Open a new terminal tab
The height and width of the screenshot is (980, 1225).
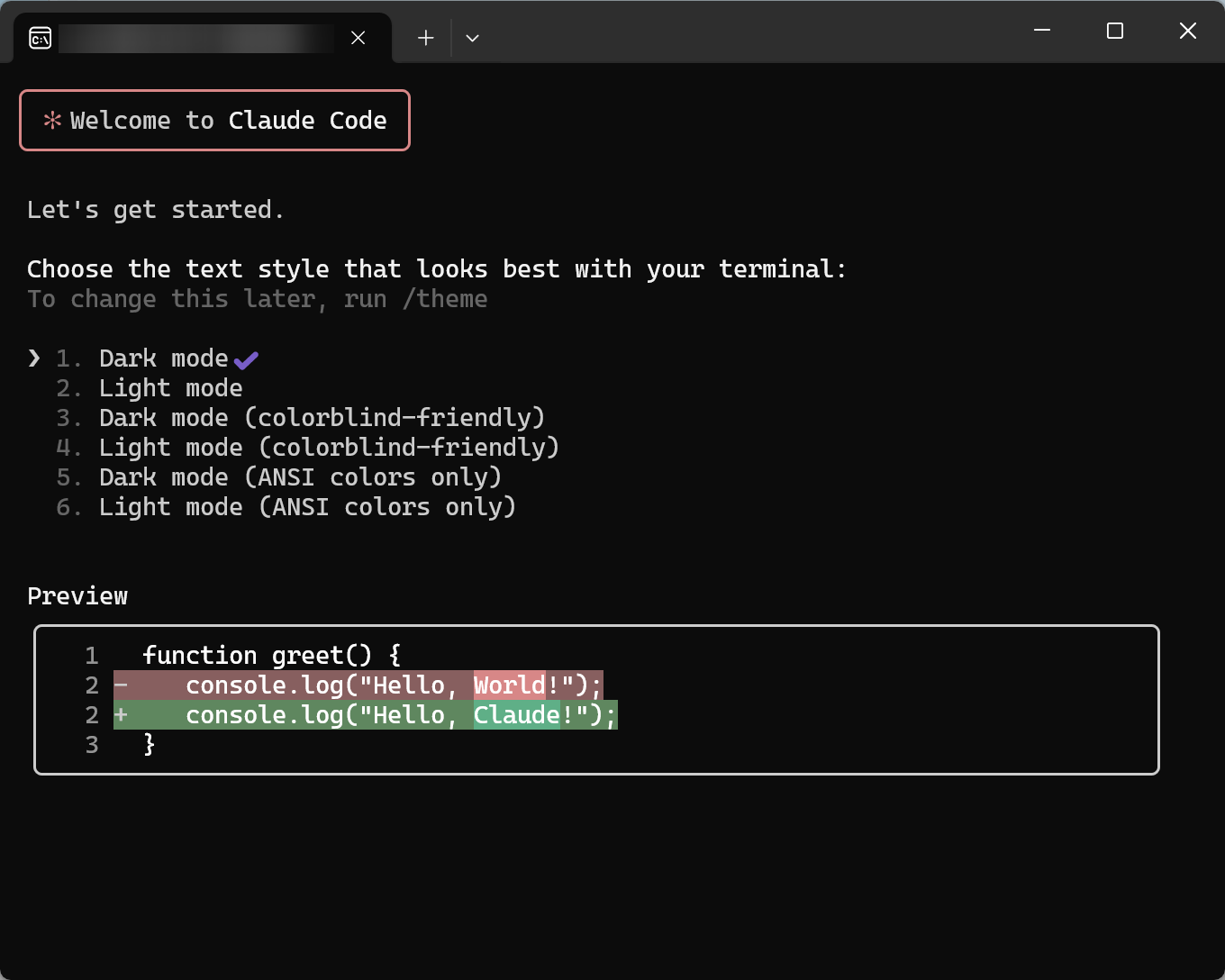pos(426,38)
